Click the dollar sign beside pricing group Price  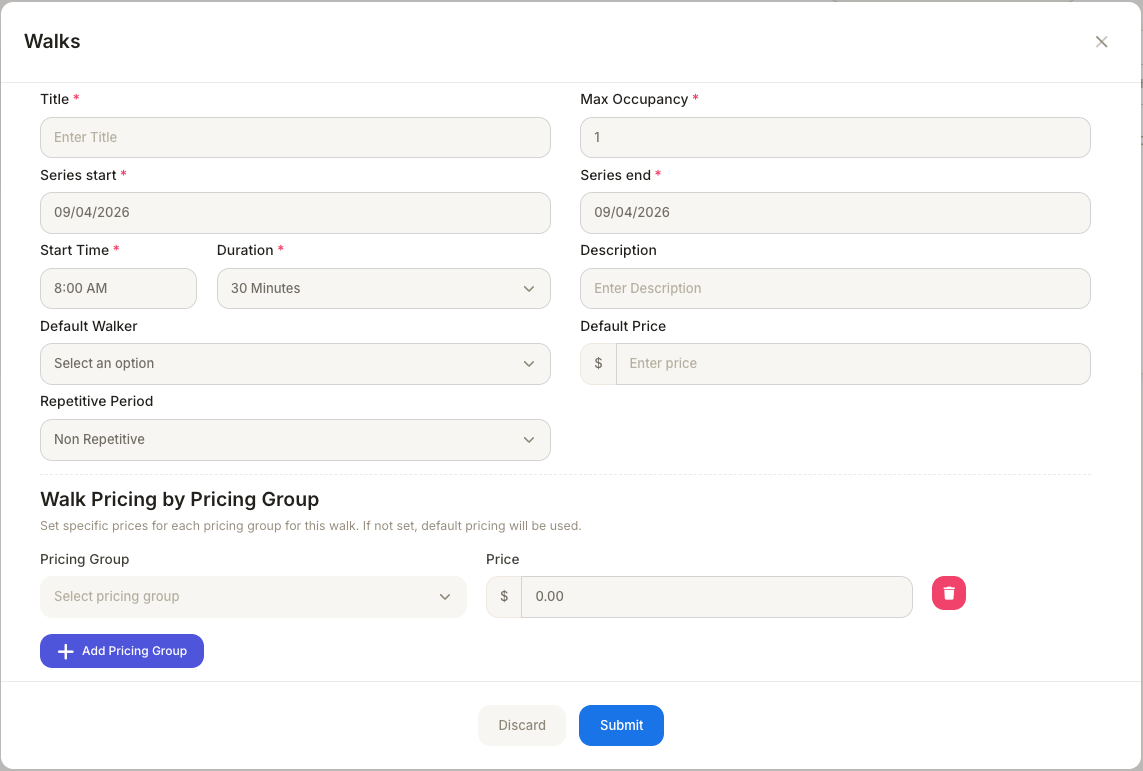pos(504,597)
